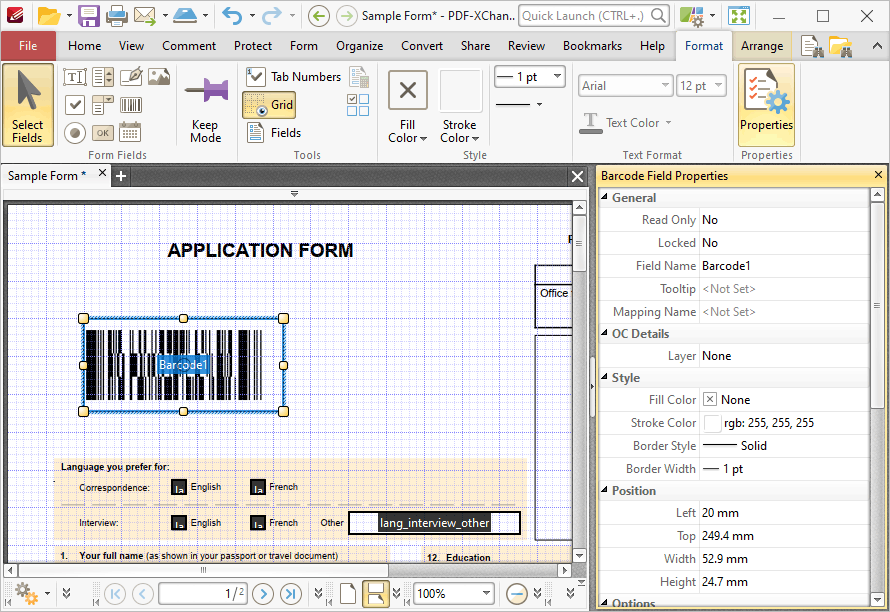Select the Date field tool
Viewport: 890px width, 612px height.
pos(131,133)
